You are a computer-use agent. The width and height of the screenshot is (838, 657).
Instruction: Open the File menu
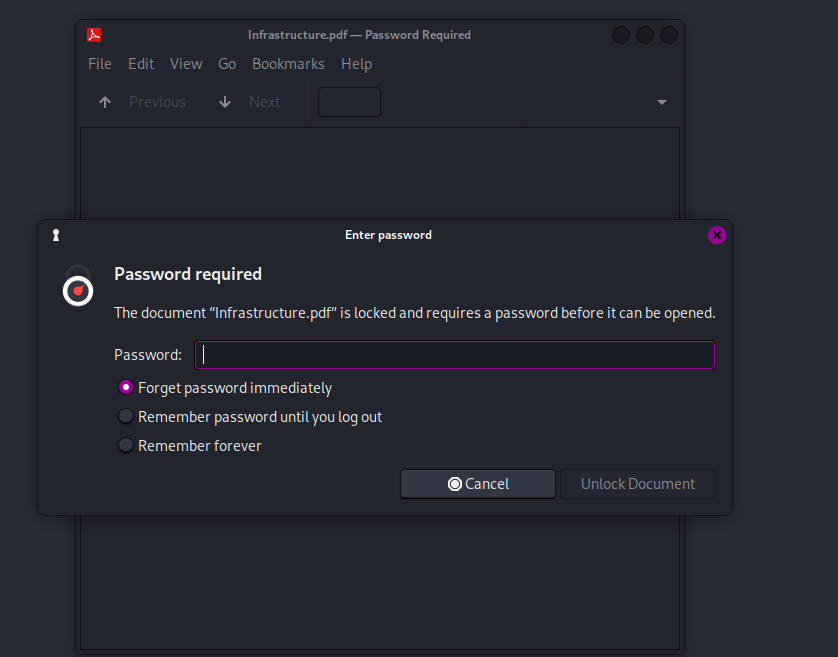click(x=100, y=64)
